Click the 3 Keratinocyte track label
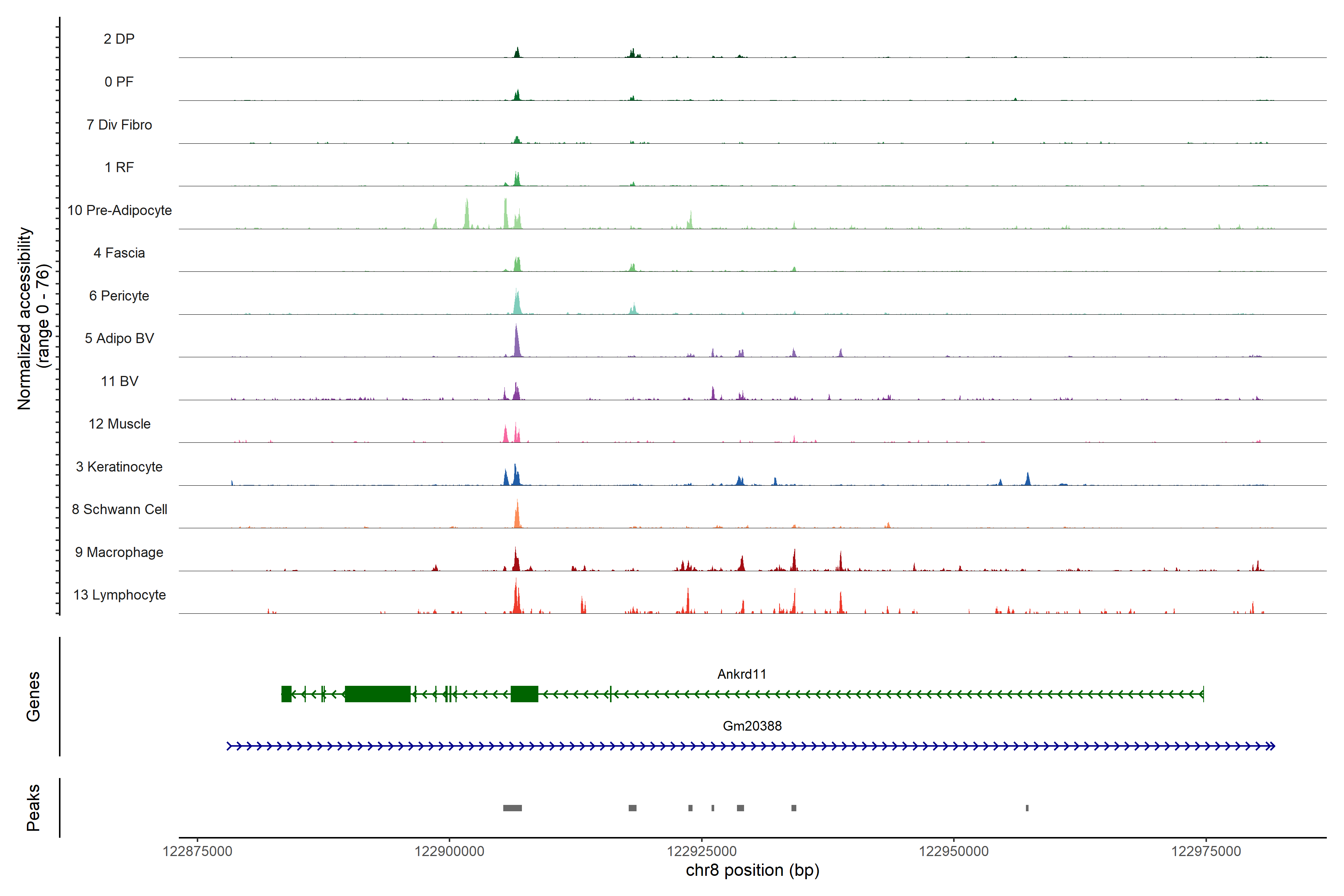The image size is (1344, 896). point(119,467)
